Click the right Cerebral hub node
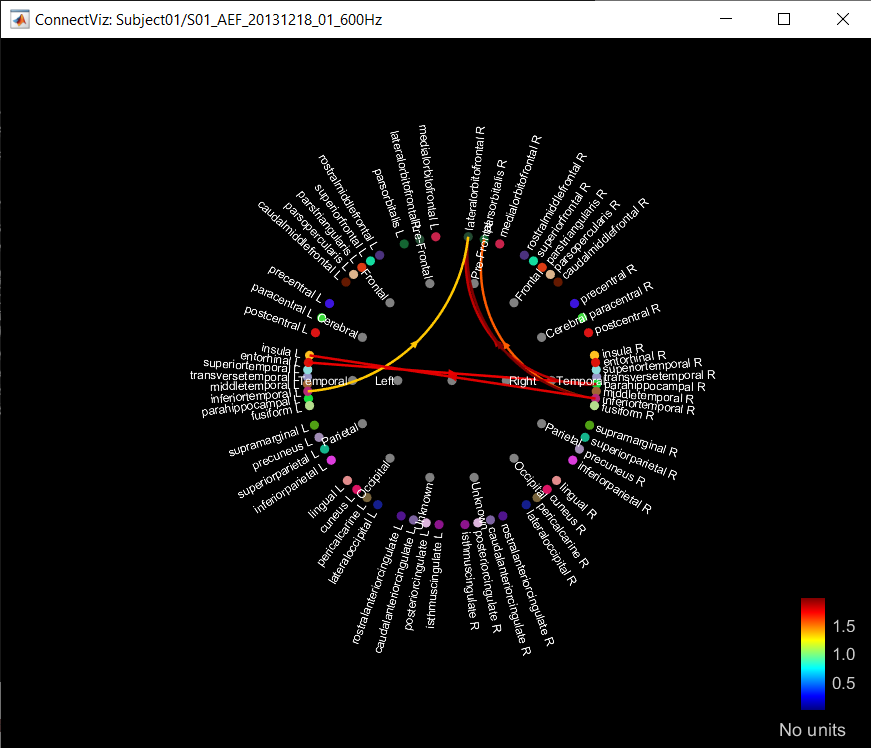 click(x=542, y=337)
